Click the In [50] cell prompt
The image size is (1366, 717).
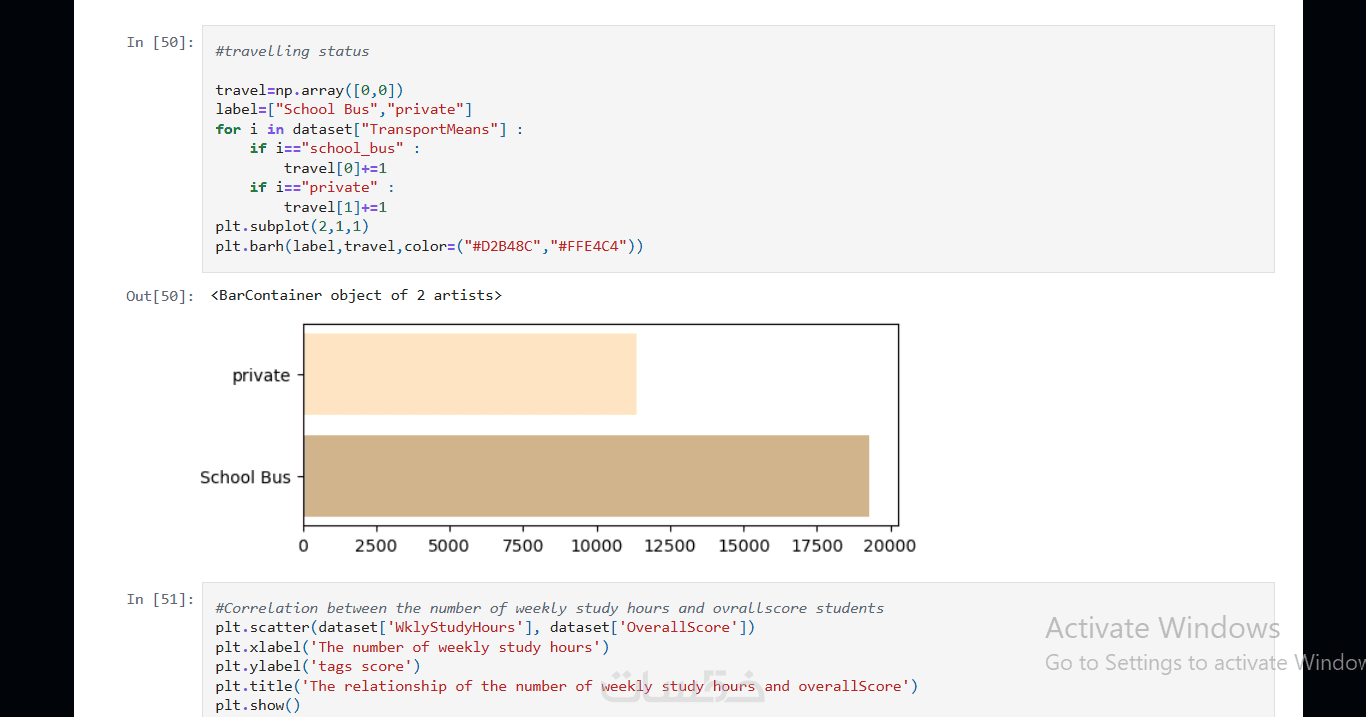tap(160, 42)
